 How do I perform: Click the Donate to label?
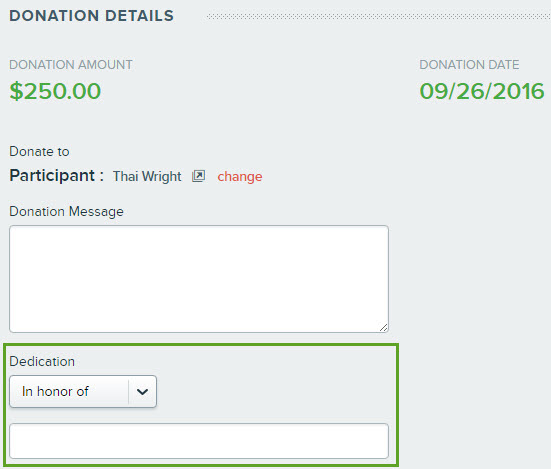39,151
